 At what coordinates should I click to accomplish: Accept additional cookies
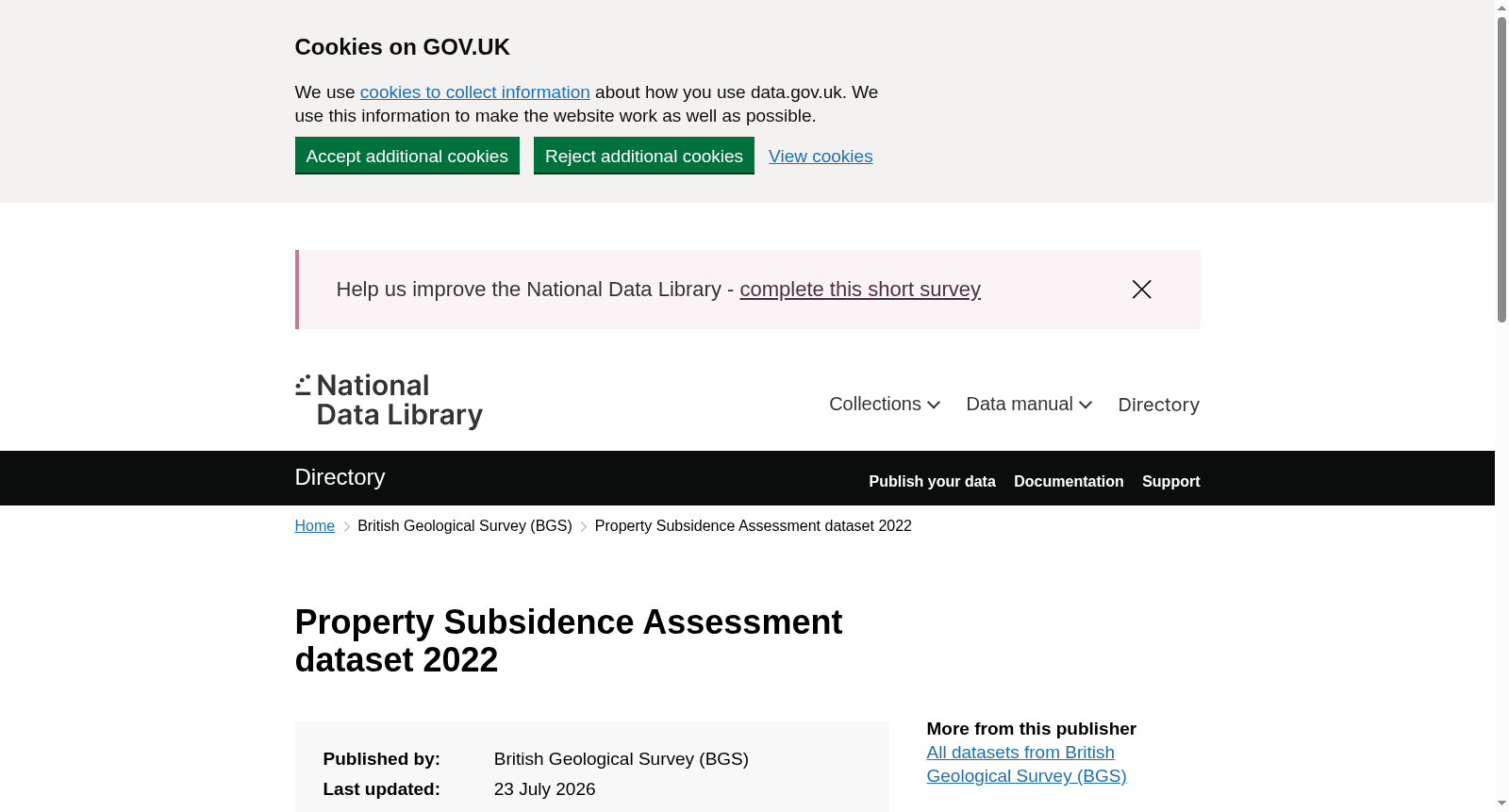407,156
